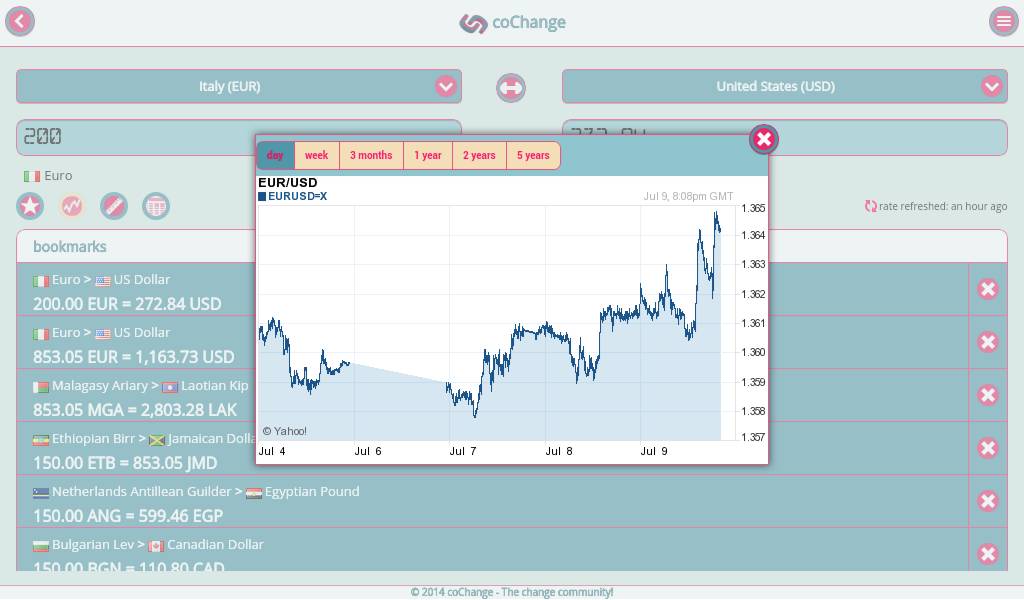Click the ruler icon

click(x=114, y=206)
